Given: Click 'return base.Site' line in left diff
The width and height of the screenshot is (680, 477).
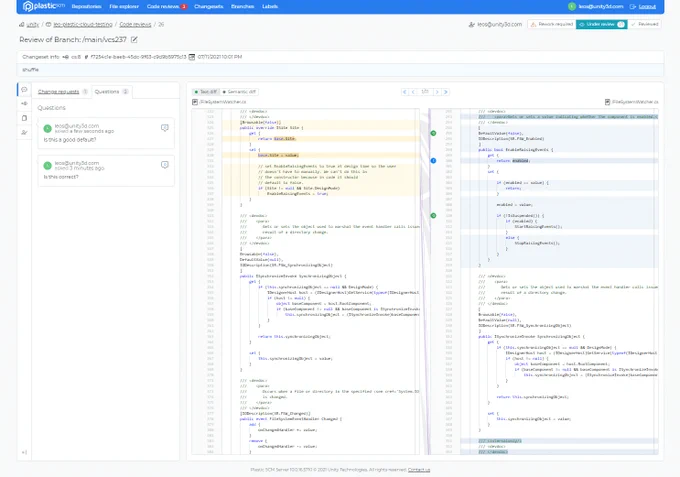Looking at the screenshot, I should click(277, 139).
